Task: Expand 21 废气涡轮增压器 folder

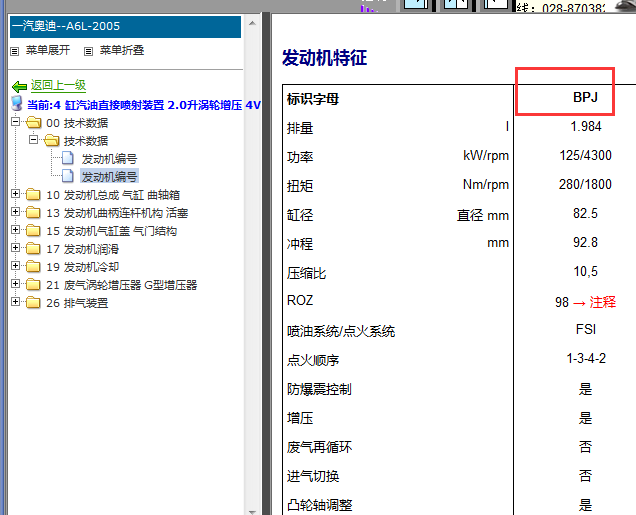Action: 15,283
